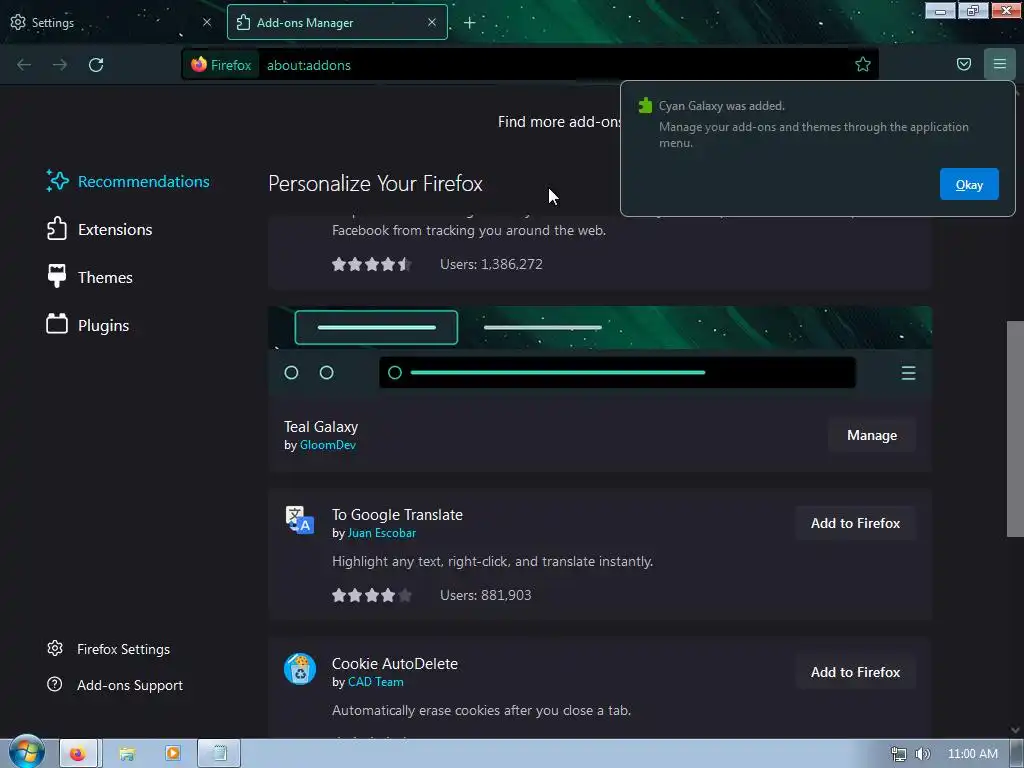Add Cookie AutoDelete to Firefox
The height and width of the screenshot is (768, 1024).
coord(855,672)
